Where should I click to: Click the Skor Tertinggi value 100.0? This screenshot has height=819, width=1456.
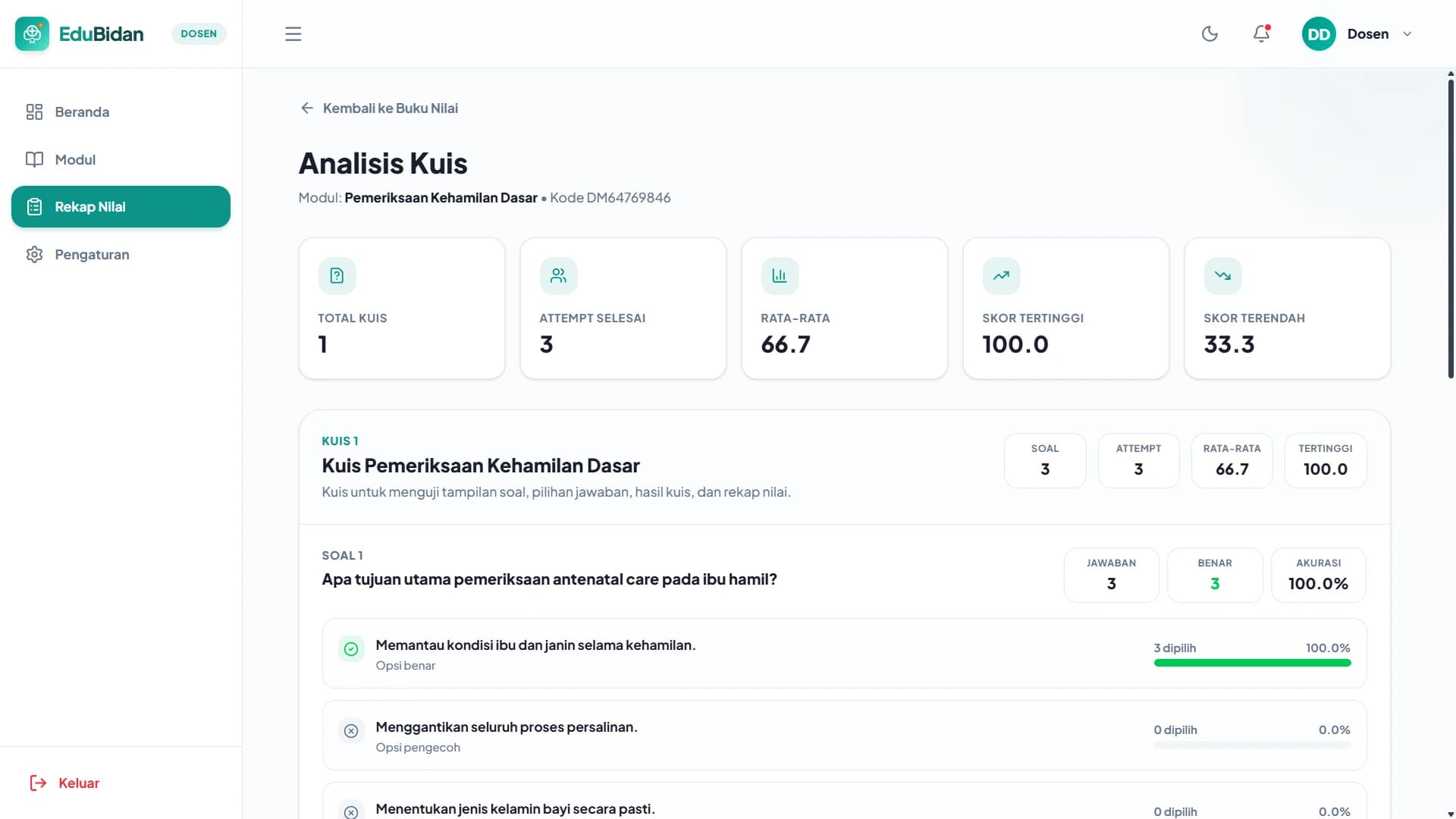[x=1015, y=344]
